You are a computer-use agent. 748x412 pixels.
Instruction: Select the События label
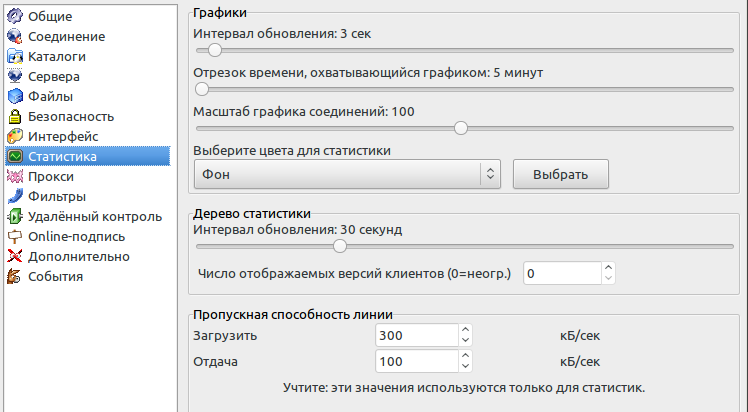[x=55, y=277]
